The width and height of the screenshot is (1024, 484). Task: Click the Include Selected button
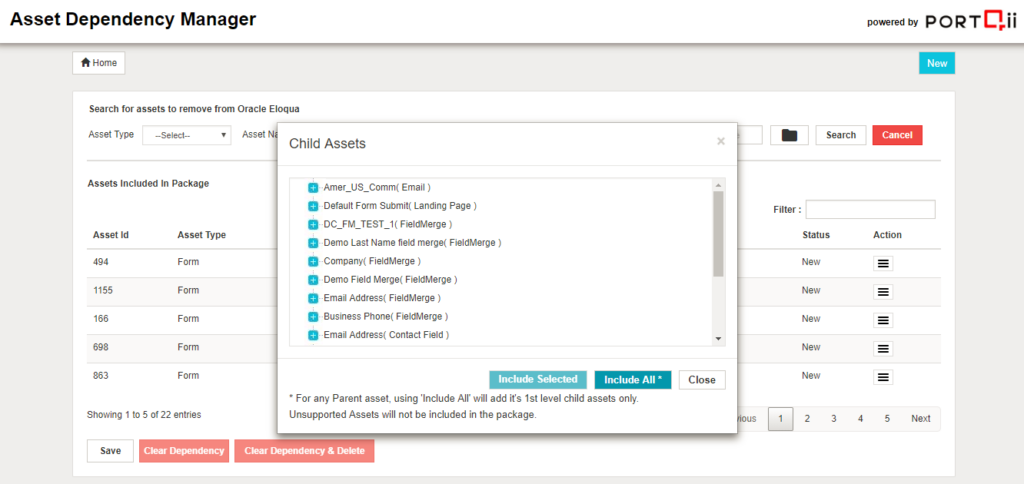coord(538,380)
